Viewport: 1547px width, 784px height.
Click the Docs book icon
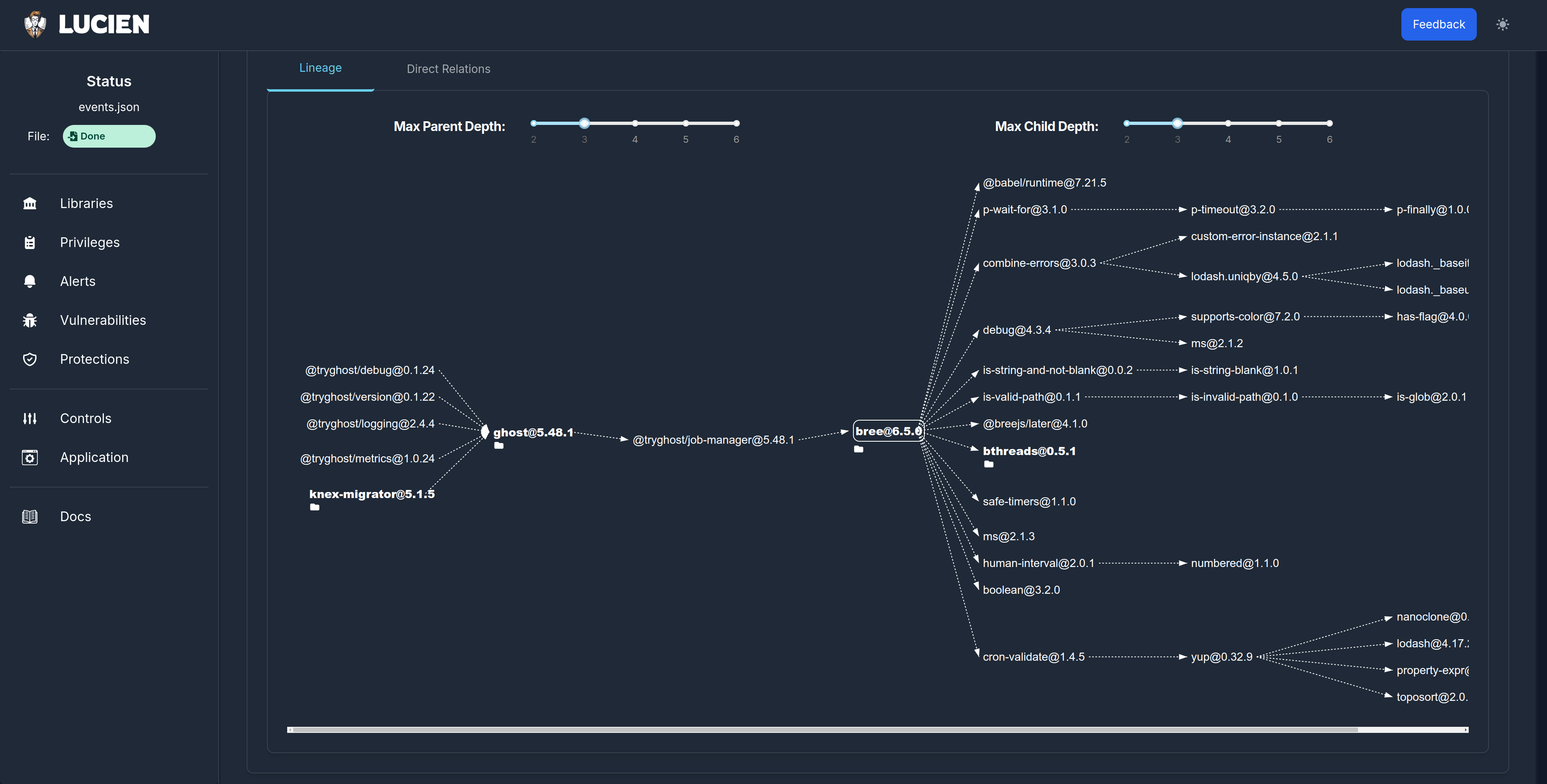(x=30, y=516)
